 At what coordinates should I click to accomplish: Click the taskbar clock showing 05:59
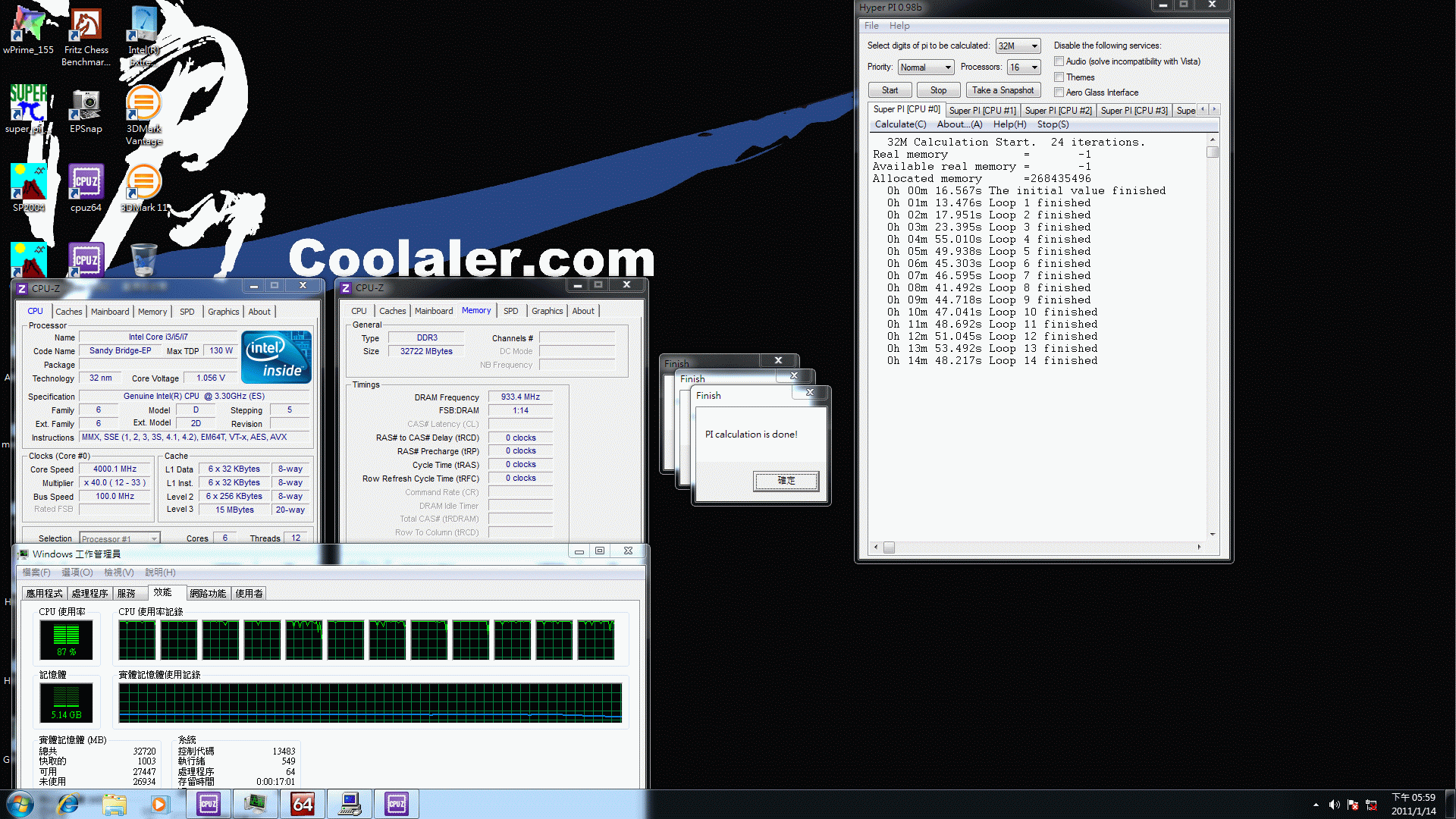[x=1414, y=805]
